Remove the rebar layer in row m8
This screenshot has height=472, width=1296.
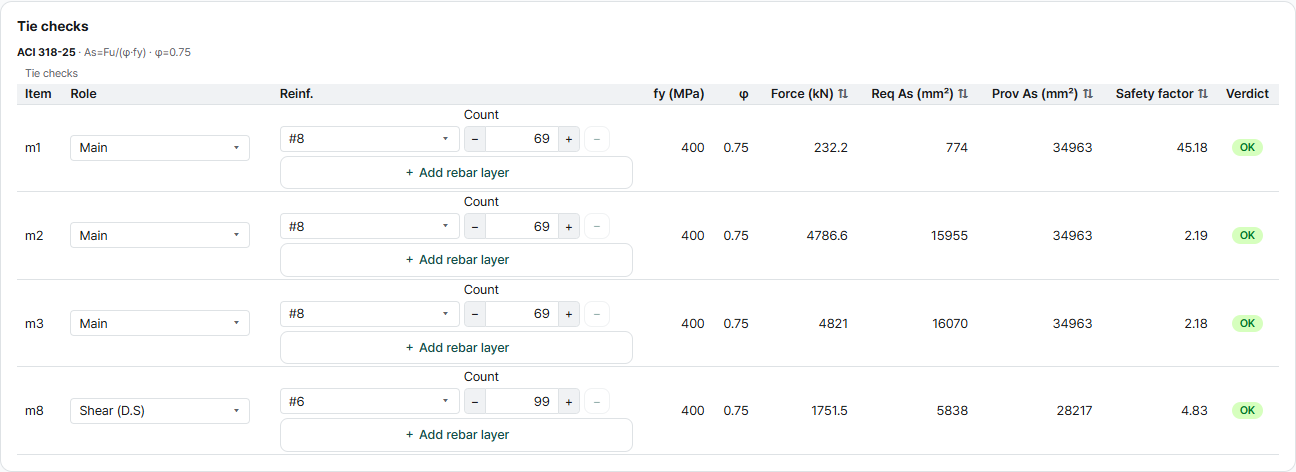[x=597, y=402]
